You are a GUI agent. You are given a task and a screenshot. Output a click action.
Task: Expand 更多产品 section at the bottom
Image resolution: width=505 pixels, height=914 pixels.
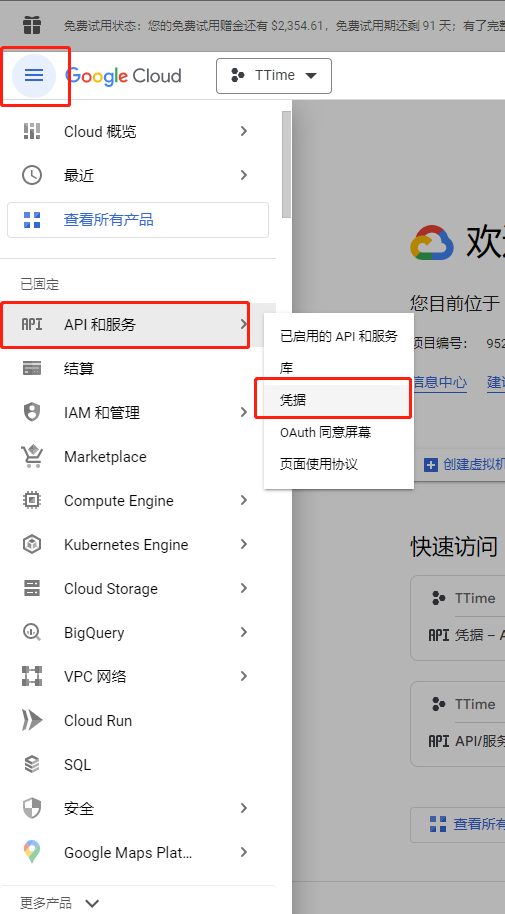tap(60, 903)
